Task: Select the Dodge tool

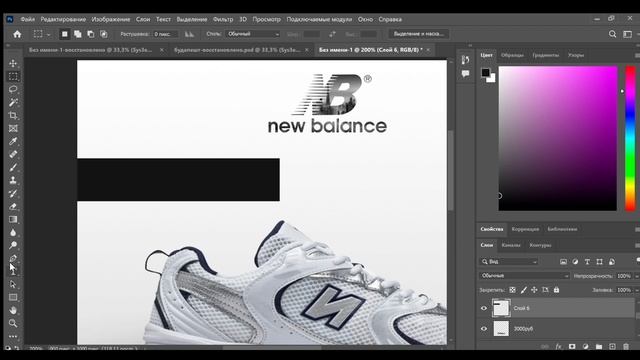Action: point(13,245)
